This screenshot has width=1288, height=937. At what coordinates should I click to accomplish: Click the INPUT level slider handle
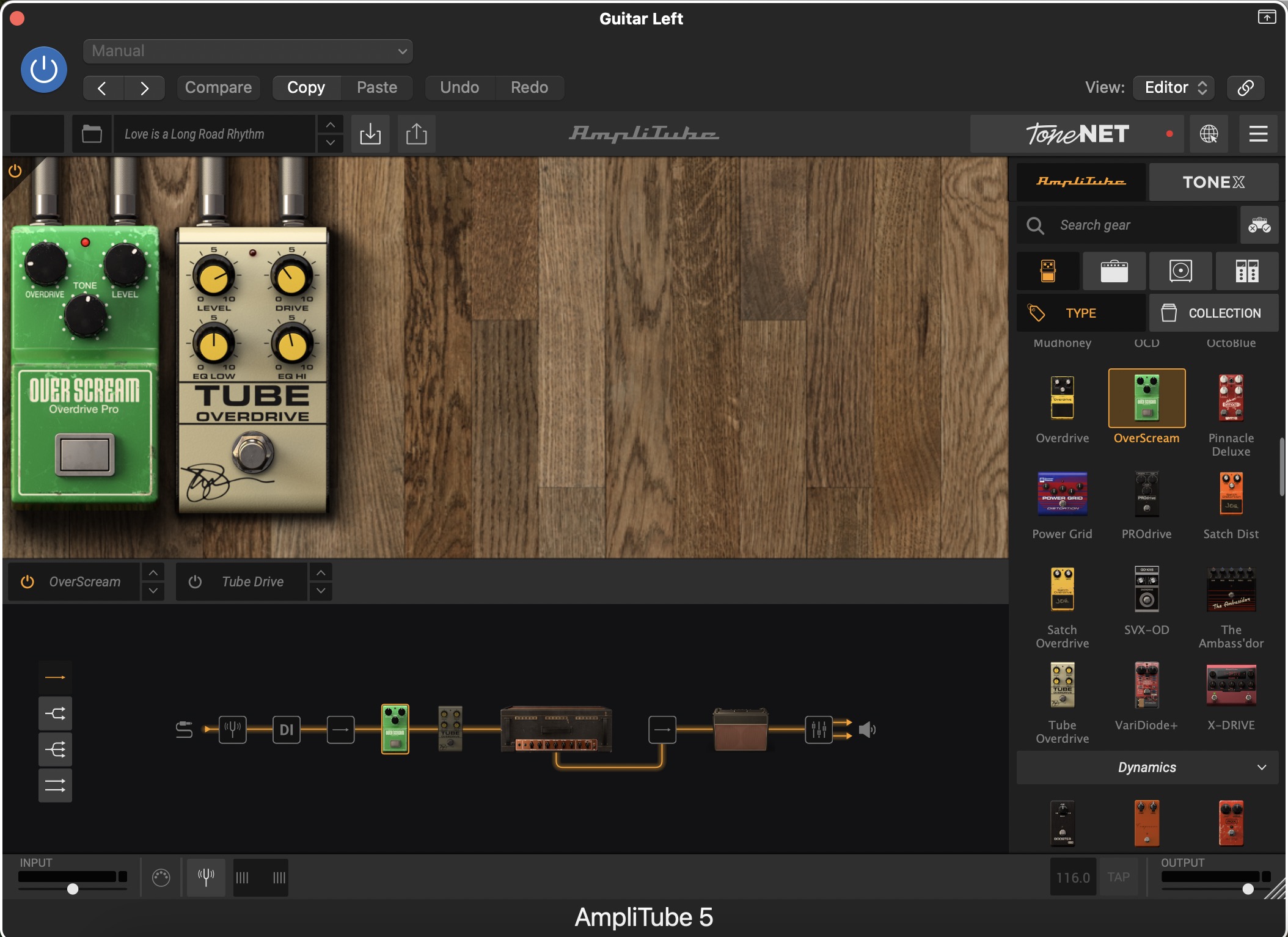click(x=73, y=889)
